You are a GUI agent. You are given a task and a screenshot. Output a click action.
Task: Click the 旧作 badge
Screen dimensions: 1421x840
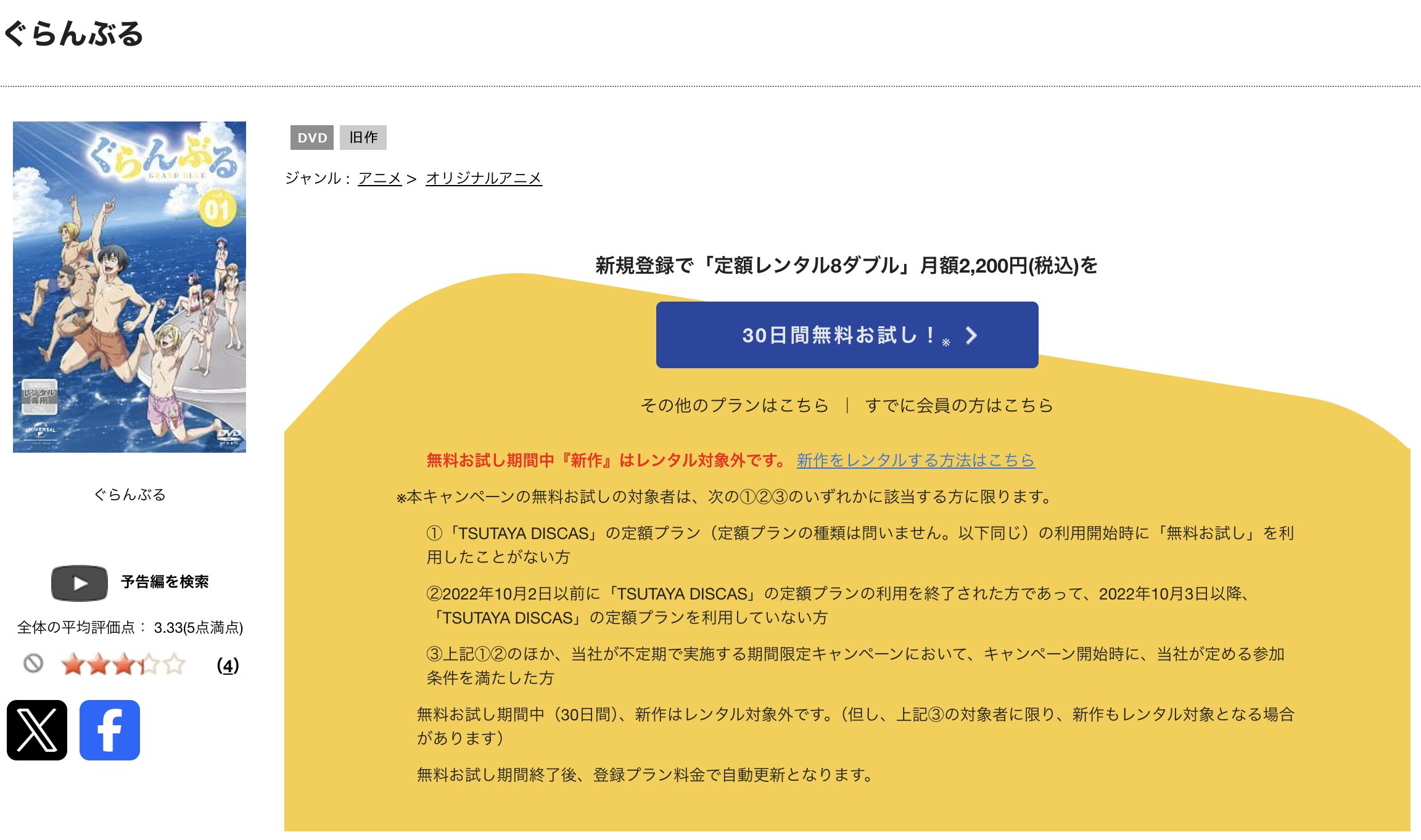363,138
